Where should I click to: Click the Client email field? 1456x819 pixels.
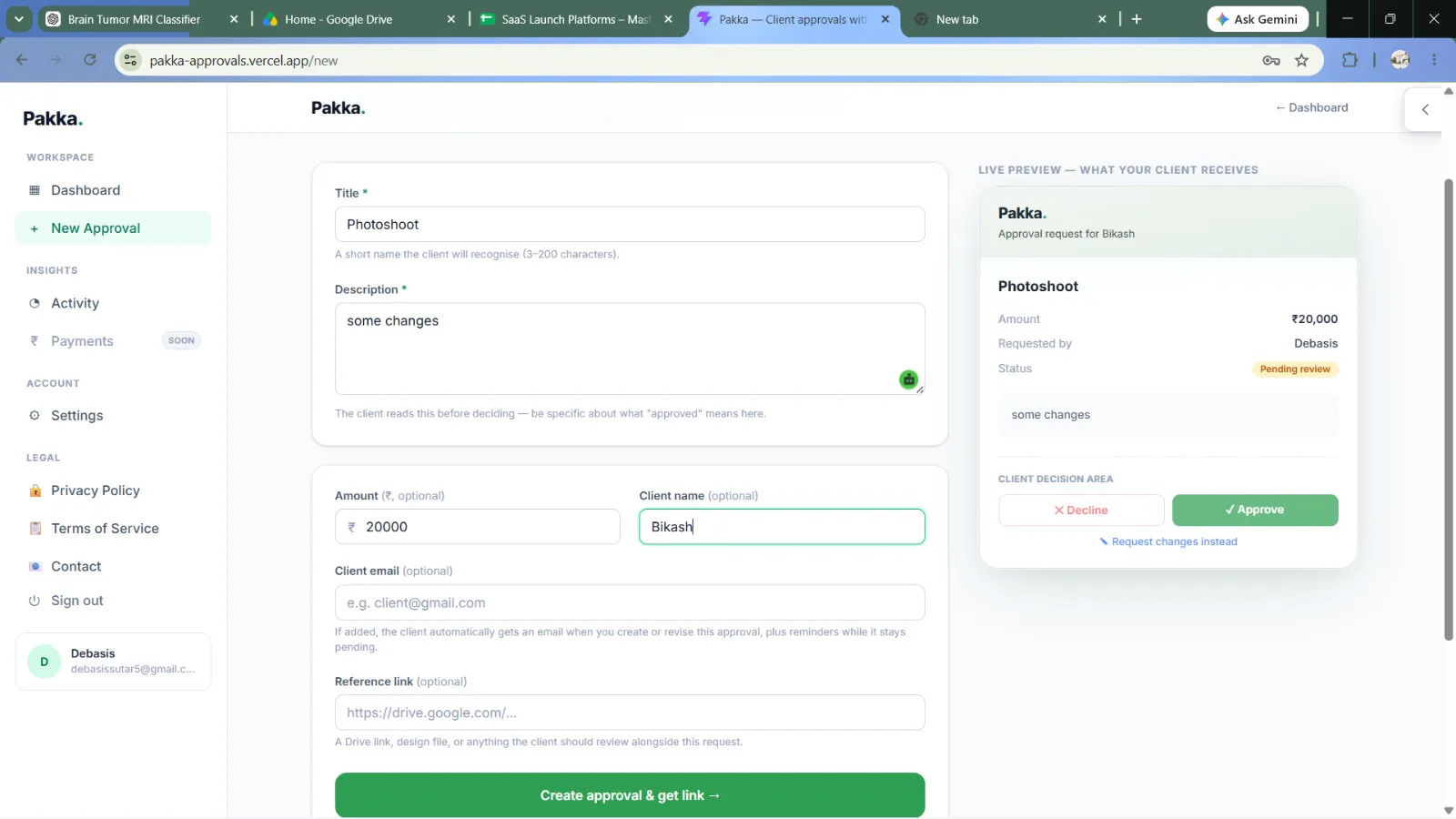630,602
